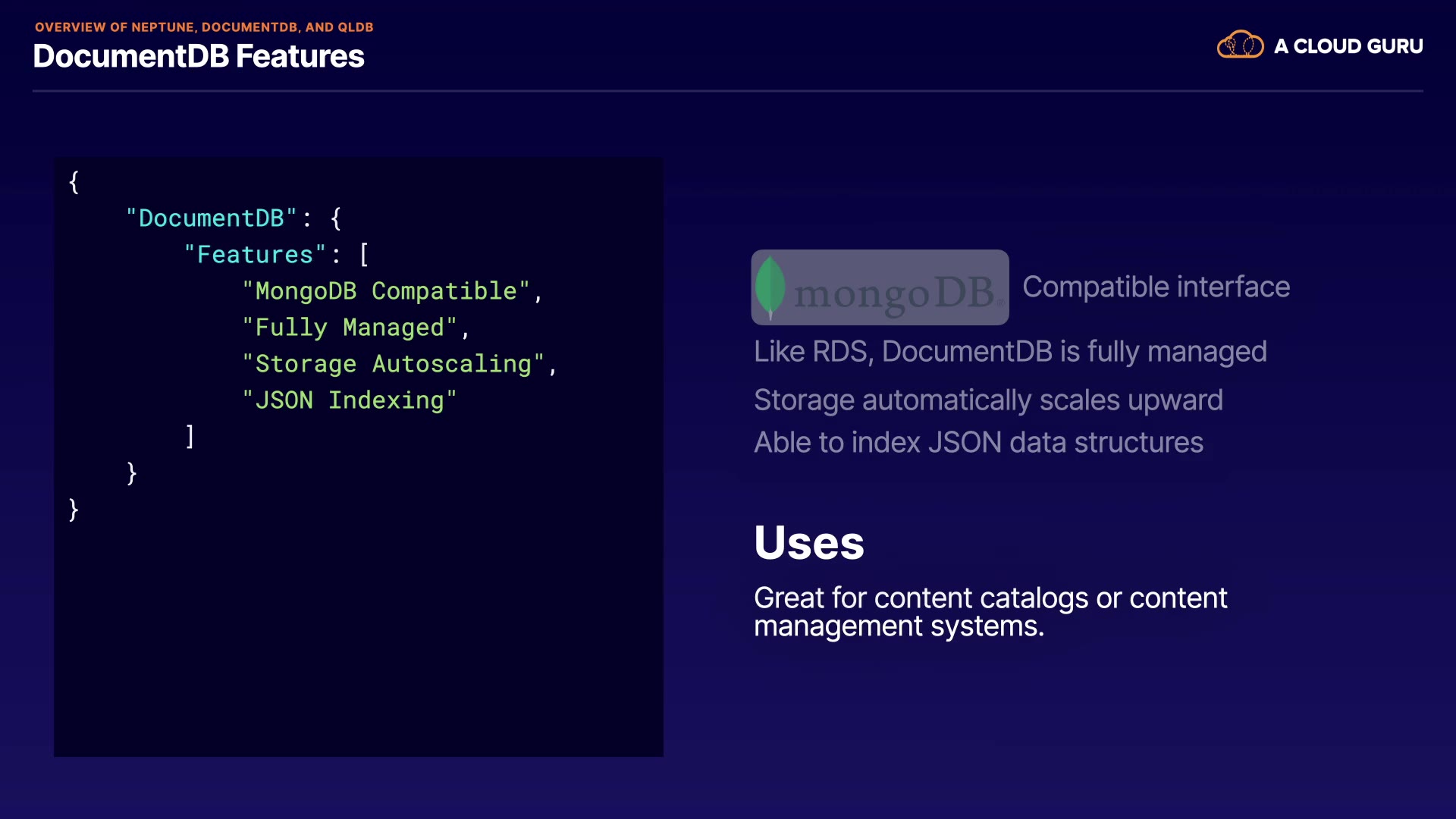
Task: Select the "DocumentDB" key in the JSON
Action: point(212,218)
